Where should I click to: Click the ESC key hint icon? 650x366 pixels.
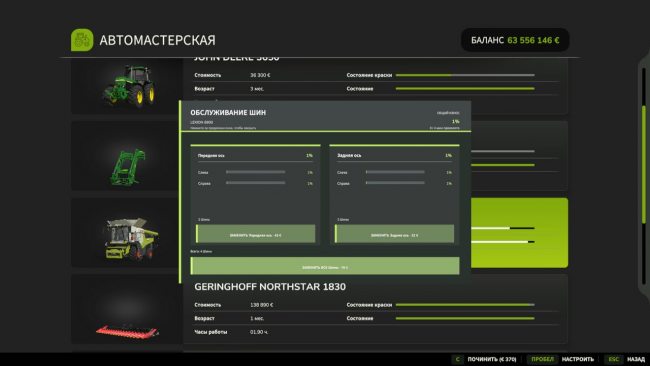tap(613, 359)
